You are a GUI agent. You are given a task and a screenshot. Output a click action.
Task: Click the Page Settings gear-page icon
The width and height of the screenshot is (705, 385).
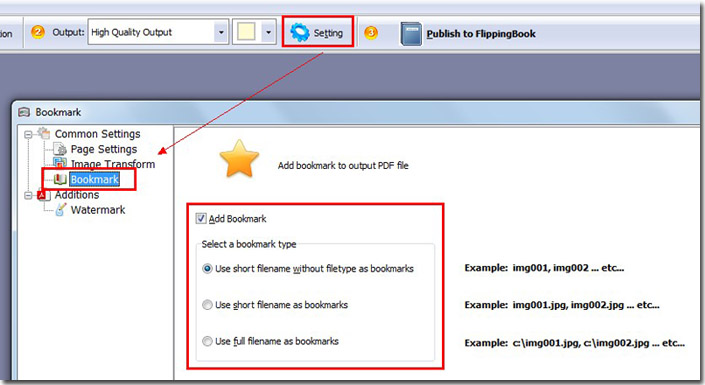(x=60, y=149)
